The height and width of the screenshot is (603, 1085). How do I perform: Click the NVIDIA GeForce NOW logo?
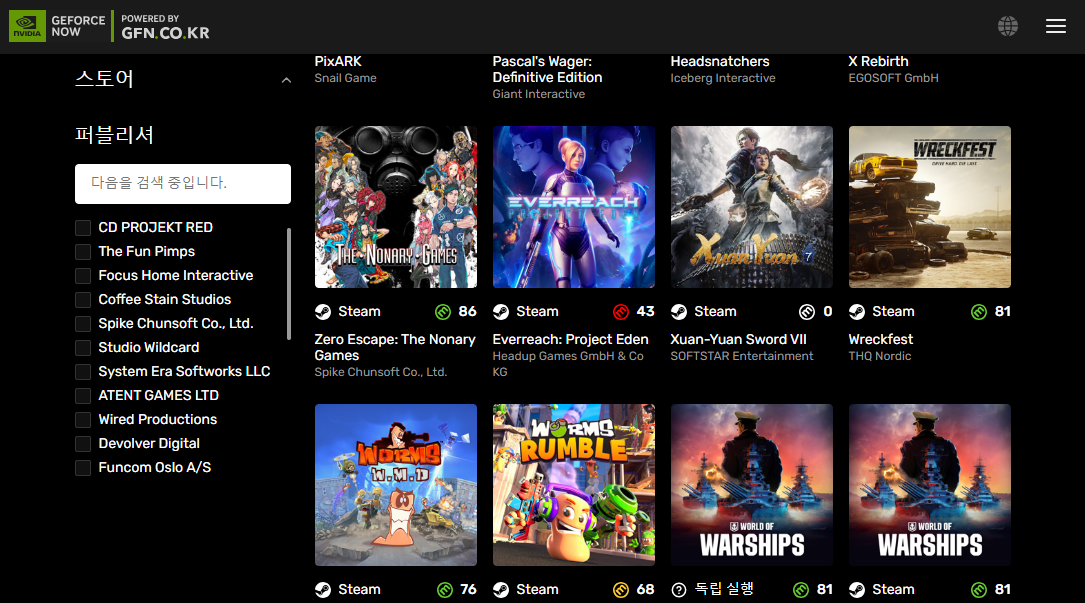pos(57,26)
